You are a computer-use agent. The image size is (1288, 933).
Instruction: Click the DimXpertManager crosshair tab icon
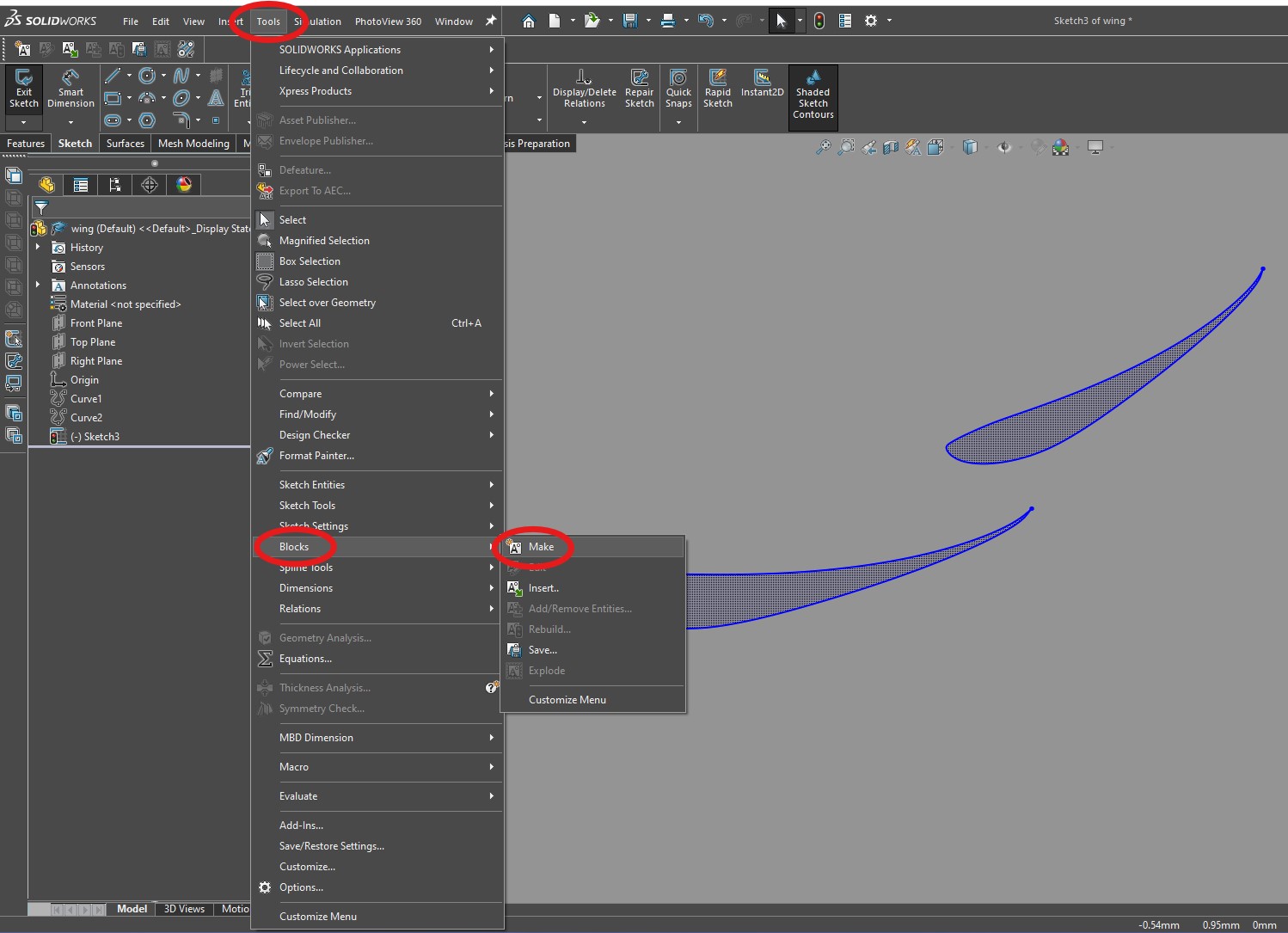(150, 184)
